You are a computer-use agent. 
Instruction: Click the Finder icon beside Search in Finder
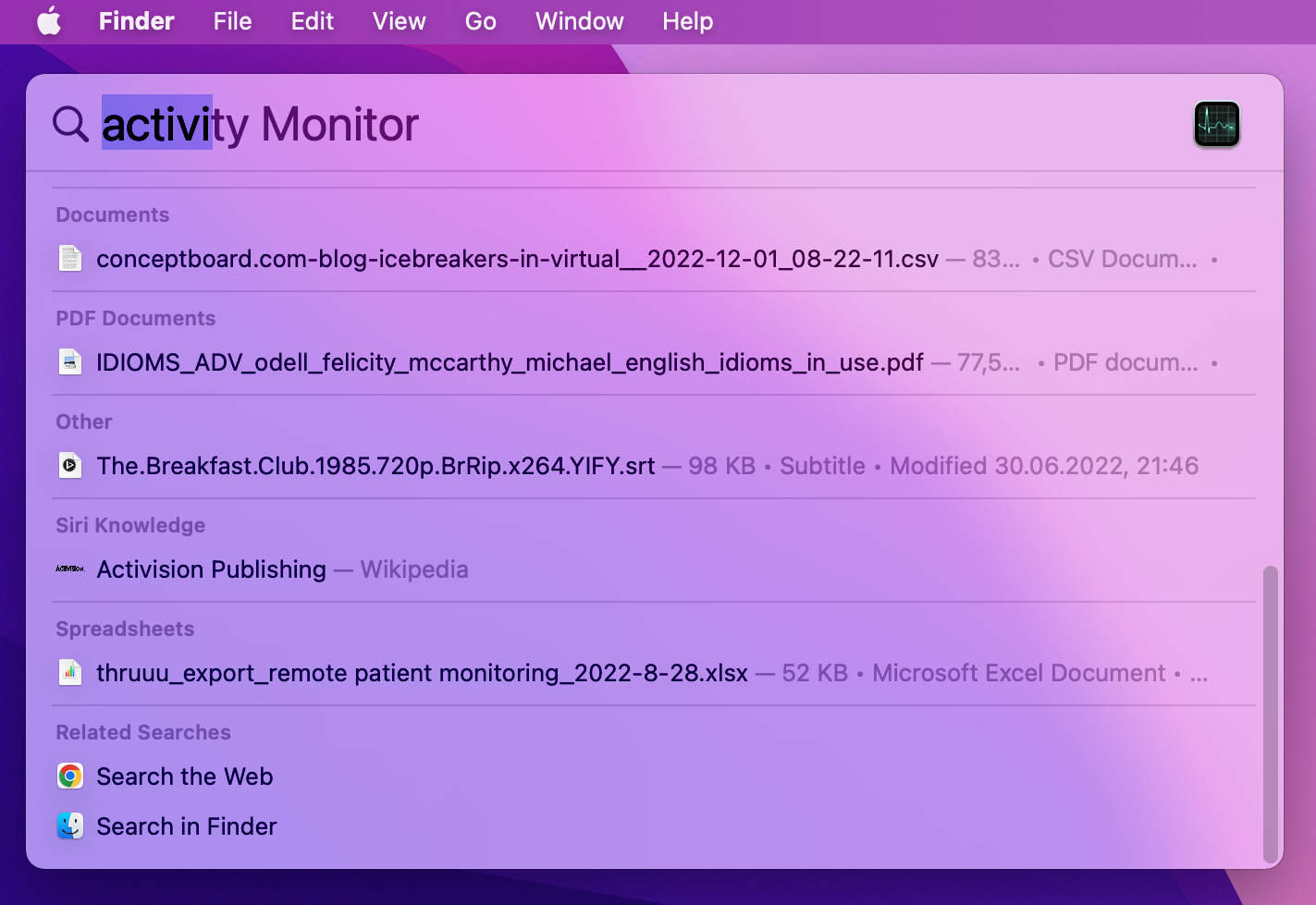pyautogui.click(x=70, y=826)
